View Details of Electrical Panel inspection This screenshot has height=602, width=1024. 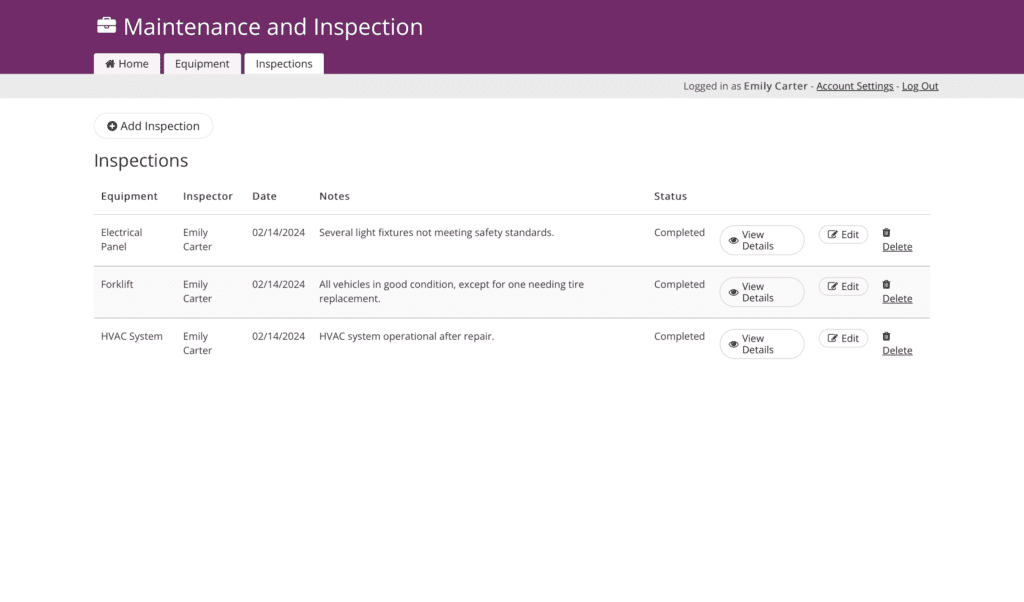tap(762, 241)
